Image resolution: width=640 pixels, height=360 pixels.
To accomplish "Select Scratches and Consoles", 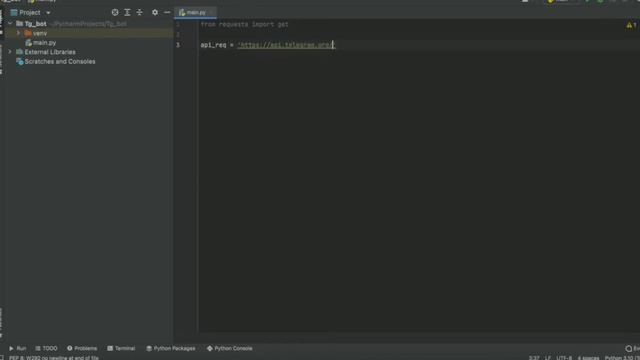I will (x=60, y=62).
